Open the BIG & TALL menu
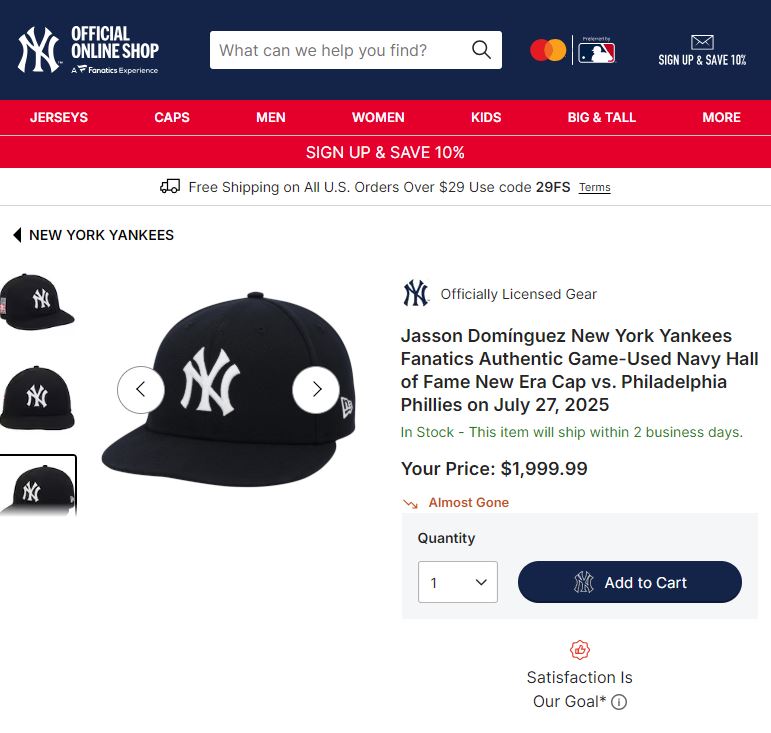The width and height of the screenshot is (771, 733). (601, 117)
